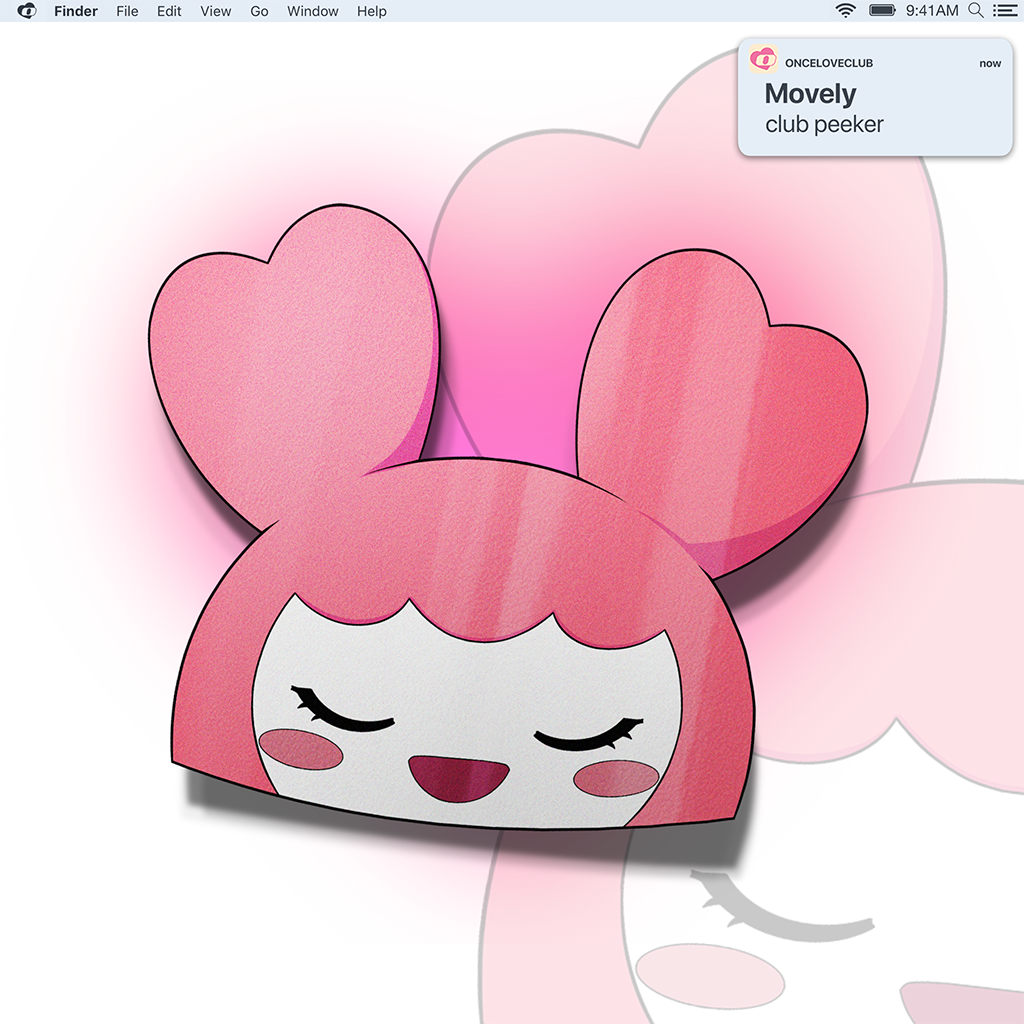This screenshot has width=1024, height=1024.
Task: Open the Help menu
Action: point(372,11)
